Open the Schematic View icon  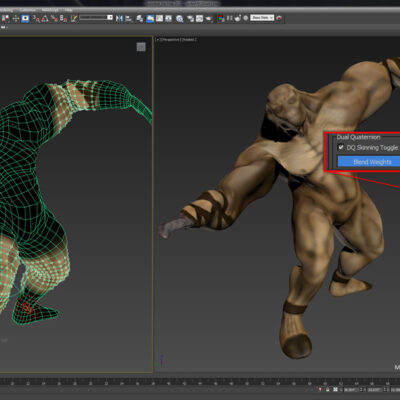pos(169,18)
